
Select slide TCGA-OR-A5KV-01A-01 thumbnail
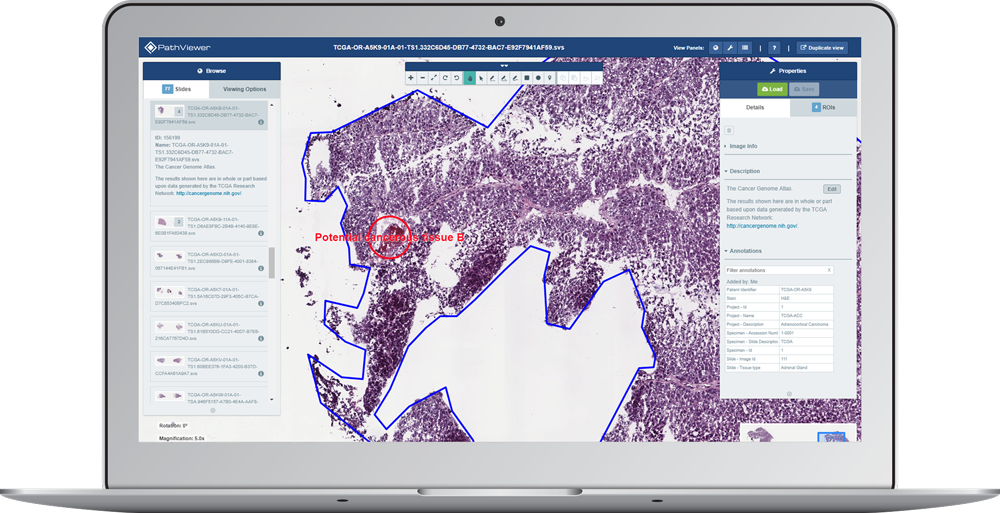coord(169,361)
